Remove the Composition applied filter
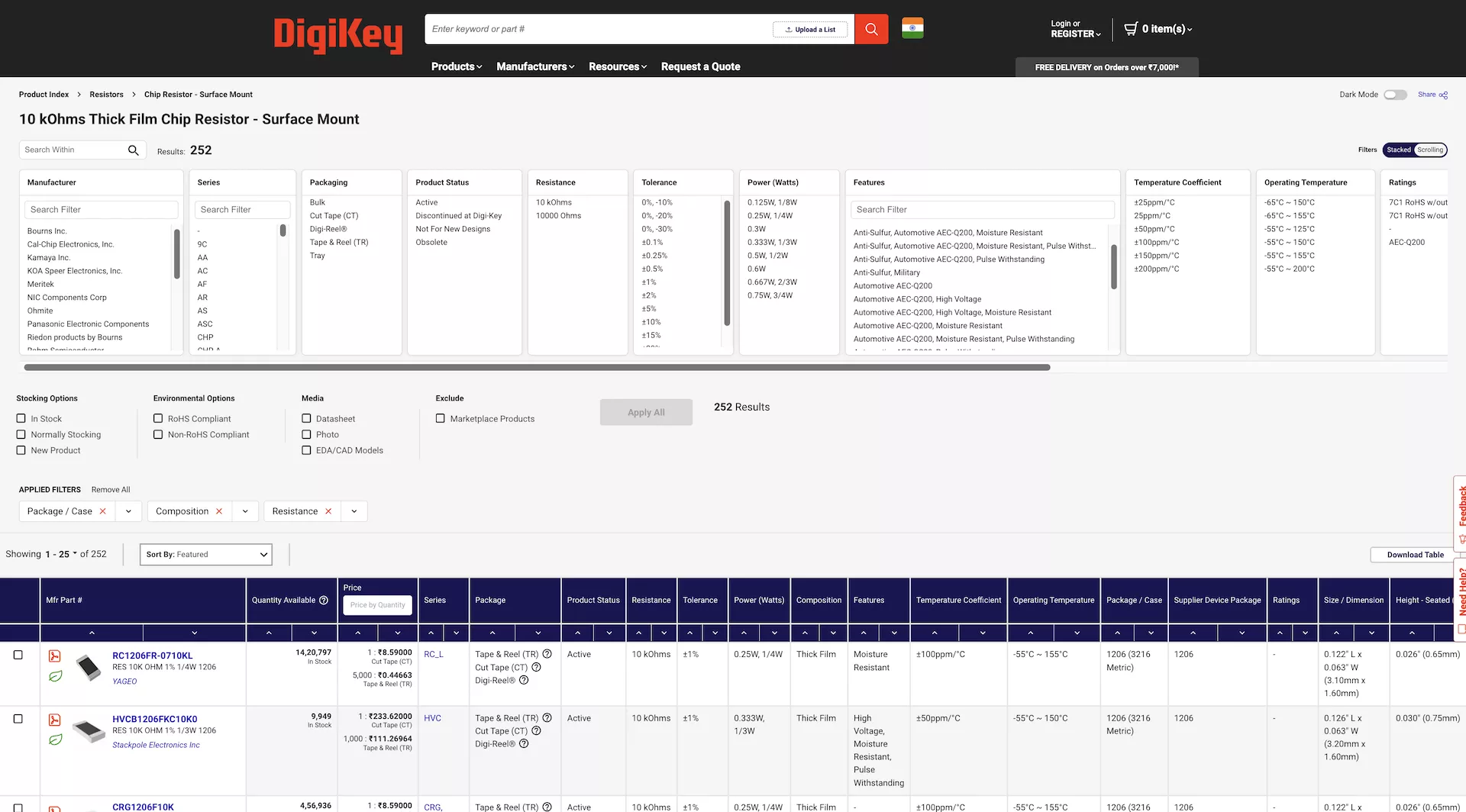Screen dimensions: 1466x812 pos(219,511)
